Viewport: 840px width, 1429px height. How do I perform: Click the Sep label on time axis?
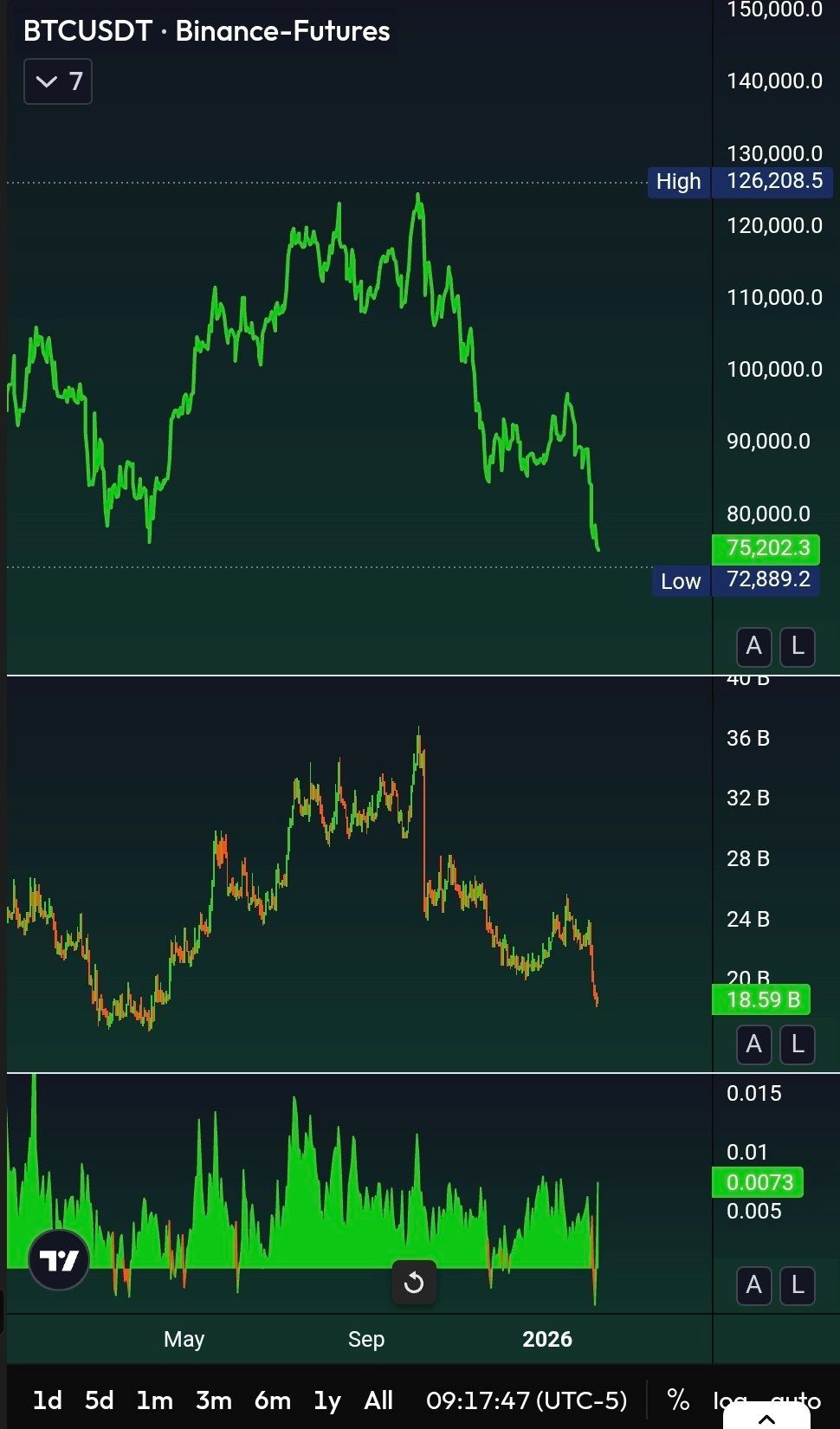tap(366, 1339)
